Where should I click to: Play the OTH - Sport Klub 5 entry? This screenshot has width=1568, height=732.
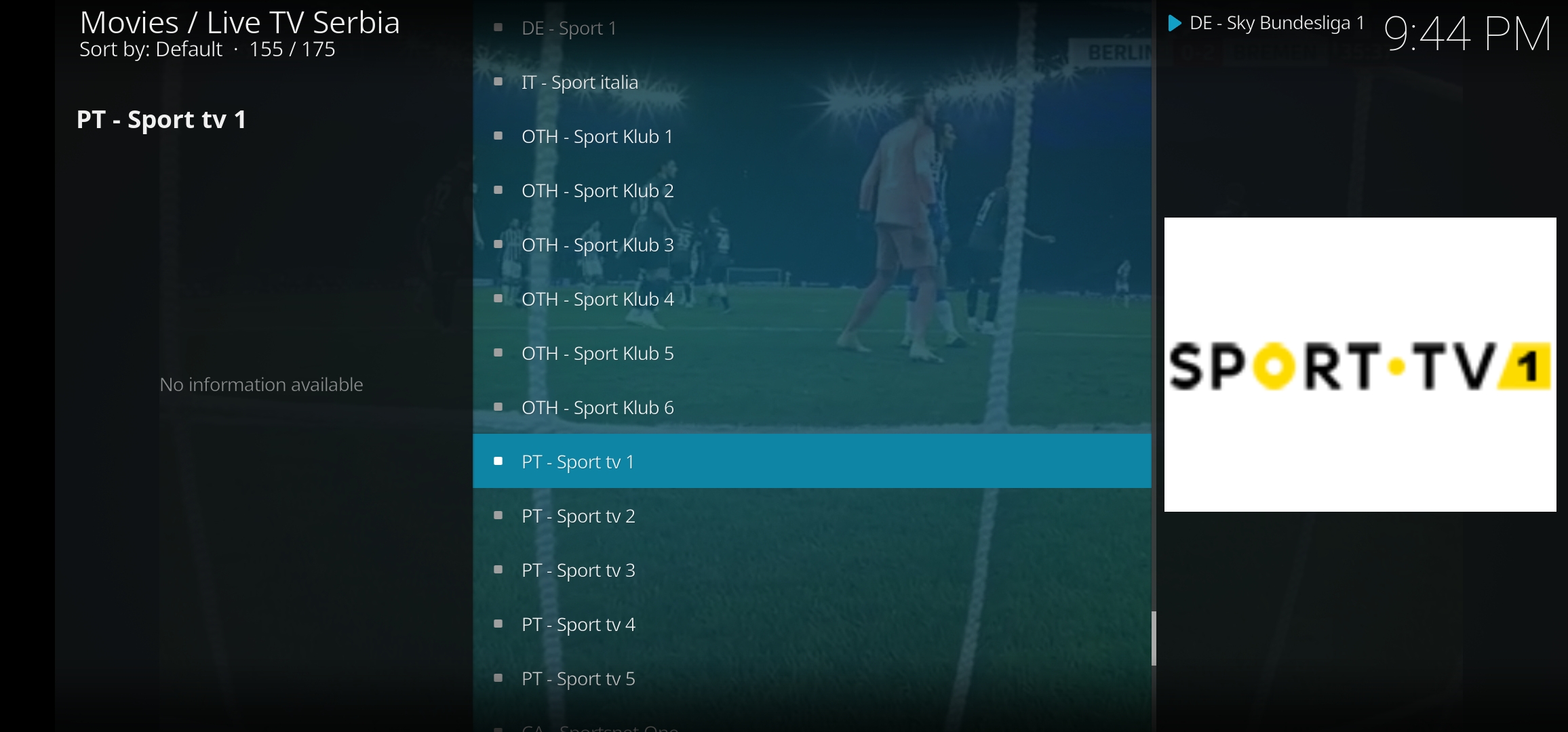coord(812,352)
